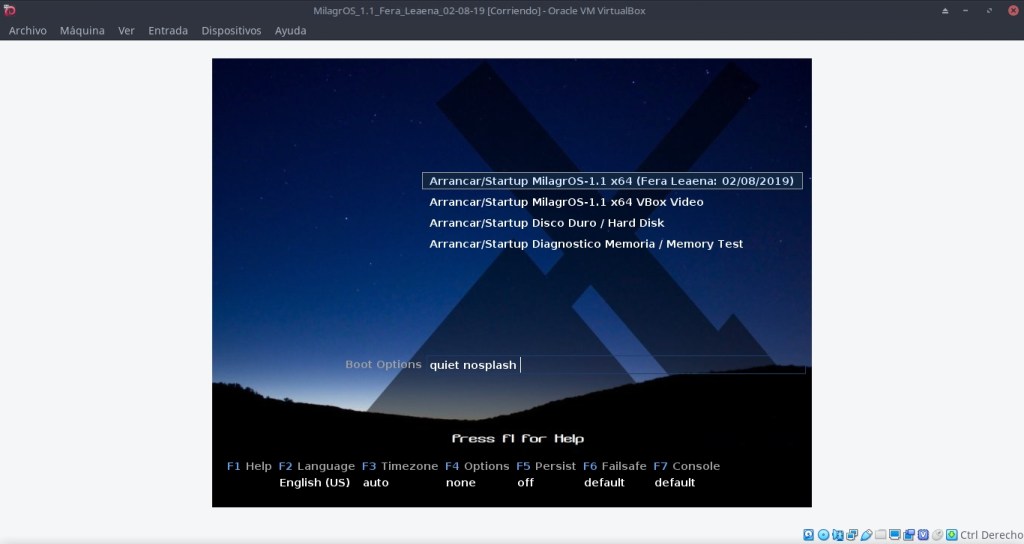Click the optical disk status icon
Viewport: 1024px width, 544px height.
click(823, 535)
